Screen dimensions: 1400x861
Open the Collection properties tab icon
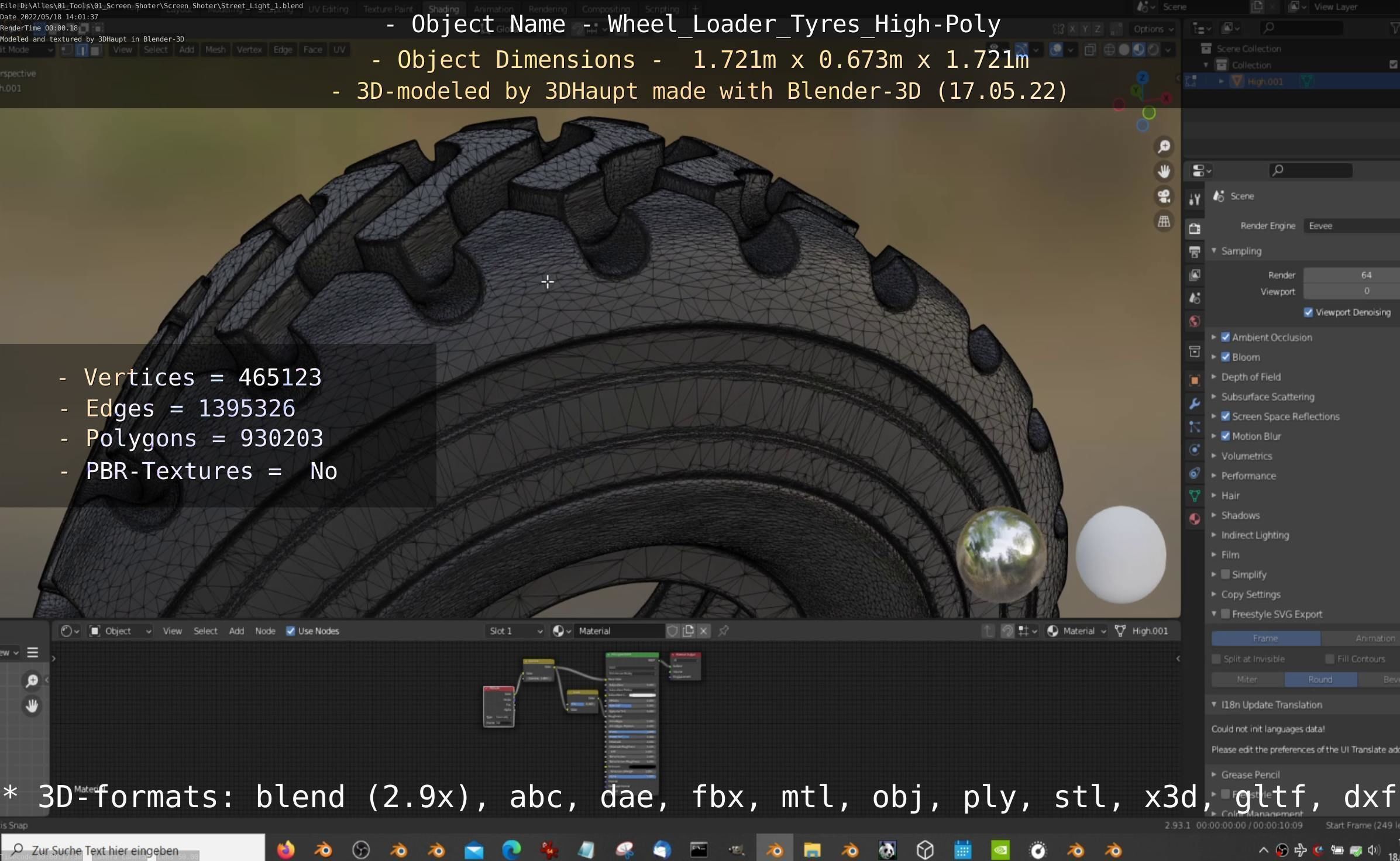coord(1195,352)
